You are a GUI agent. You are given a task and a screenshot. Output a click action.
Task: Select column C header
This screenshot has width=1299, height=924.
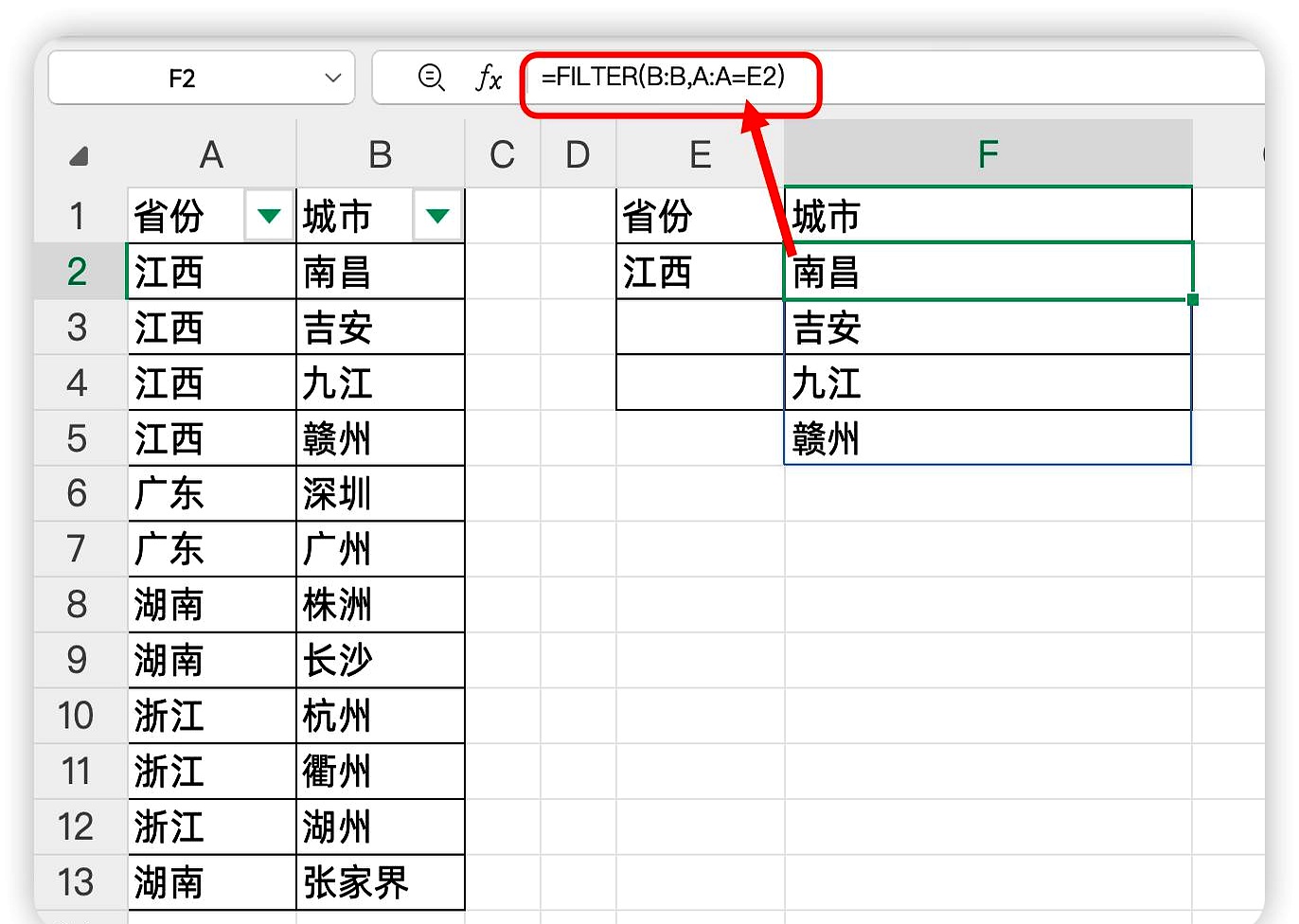pyautogui.click(x=503, y=154)
